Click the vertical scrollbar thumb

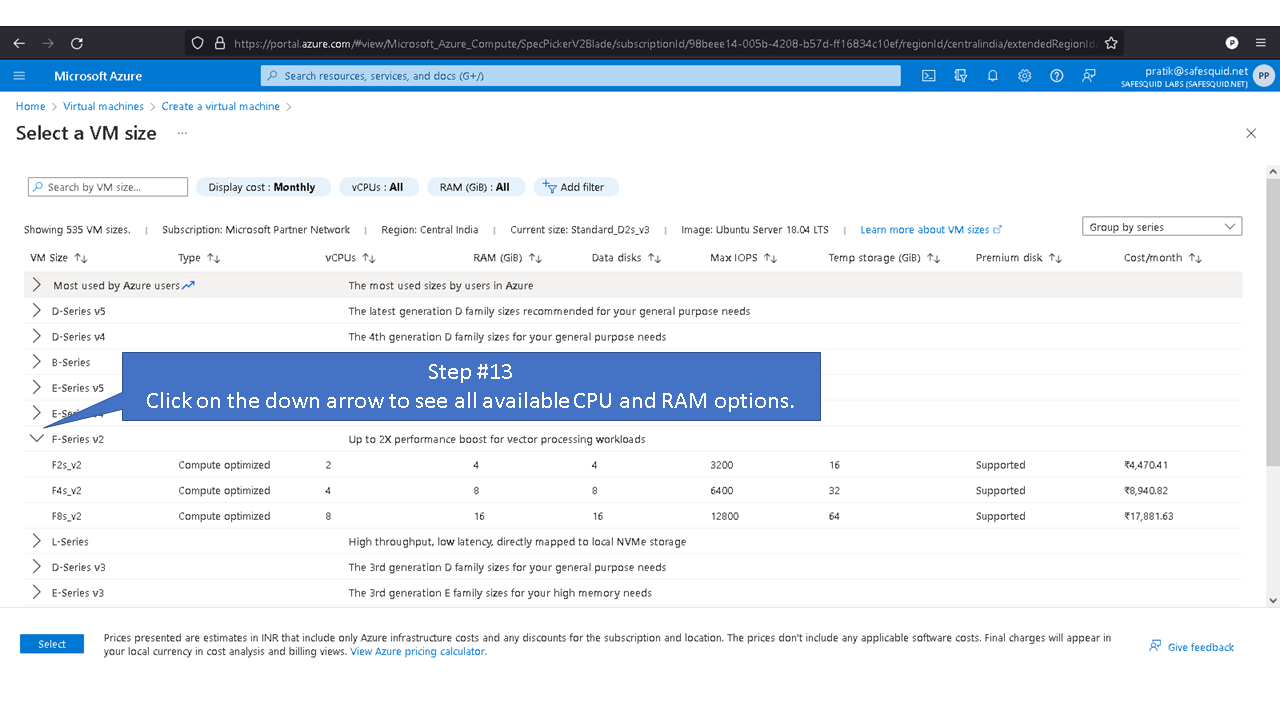click(1272, 322)
